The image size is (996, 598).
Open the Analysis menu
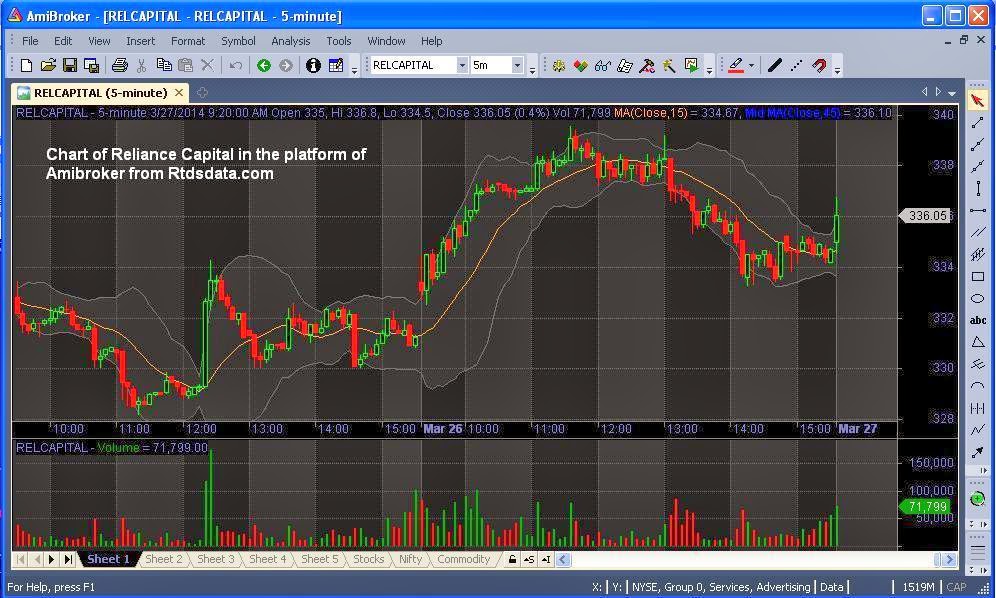point(291,41)
